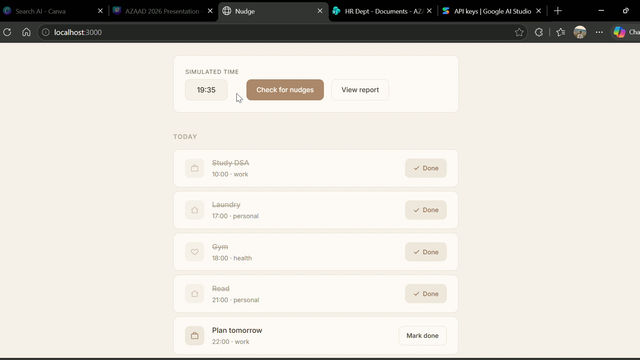Screen dimensions: 640x360
Task: Toggle the Done state for Gym
Action: pyautogui.click(x=426, y=252)
